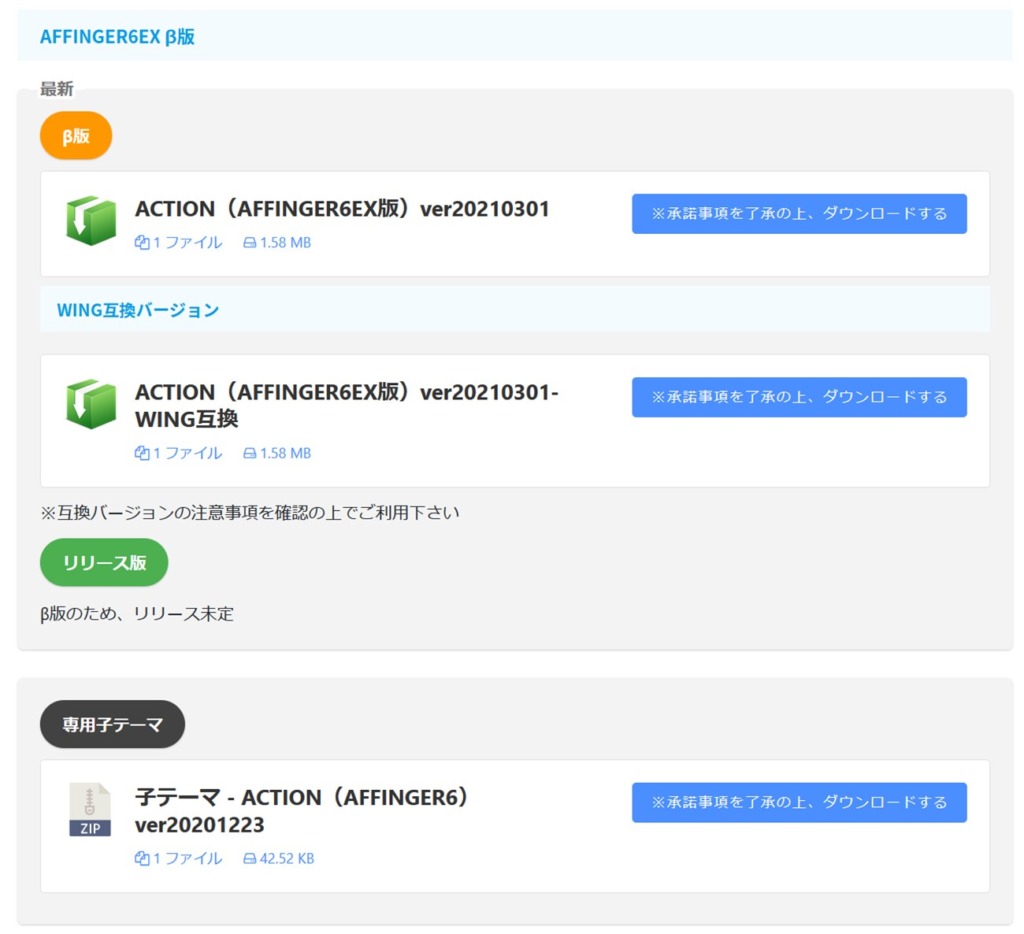Image resolution: width=1024 pixels, height=934 pixels.
Task: Click the file count icon under the WING互換 download
Action: pos(142,453)
